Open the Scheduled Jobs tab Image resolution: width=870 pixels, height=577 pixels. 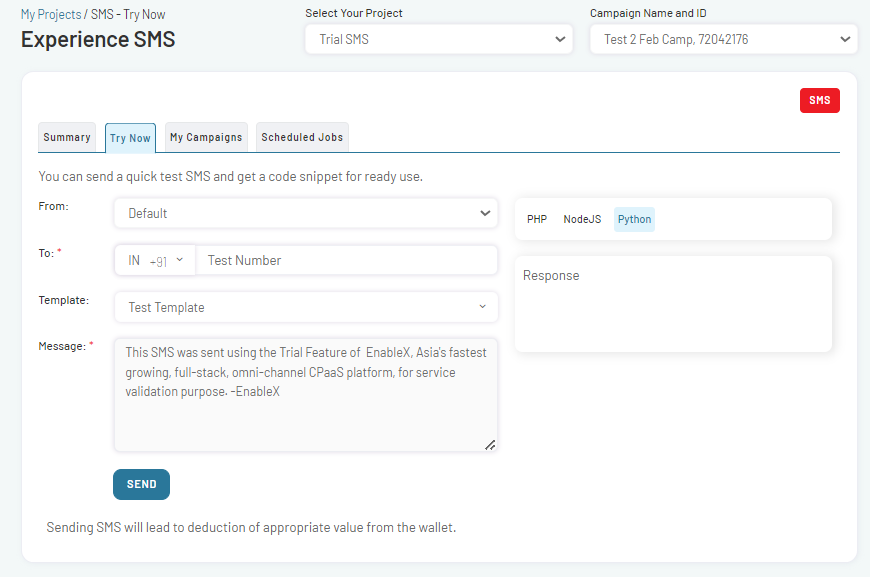tap(302, 137)
